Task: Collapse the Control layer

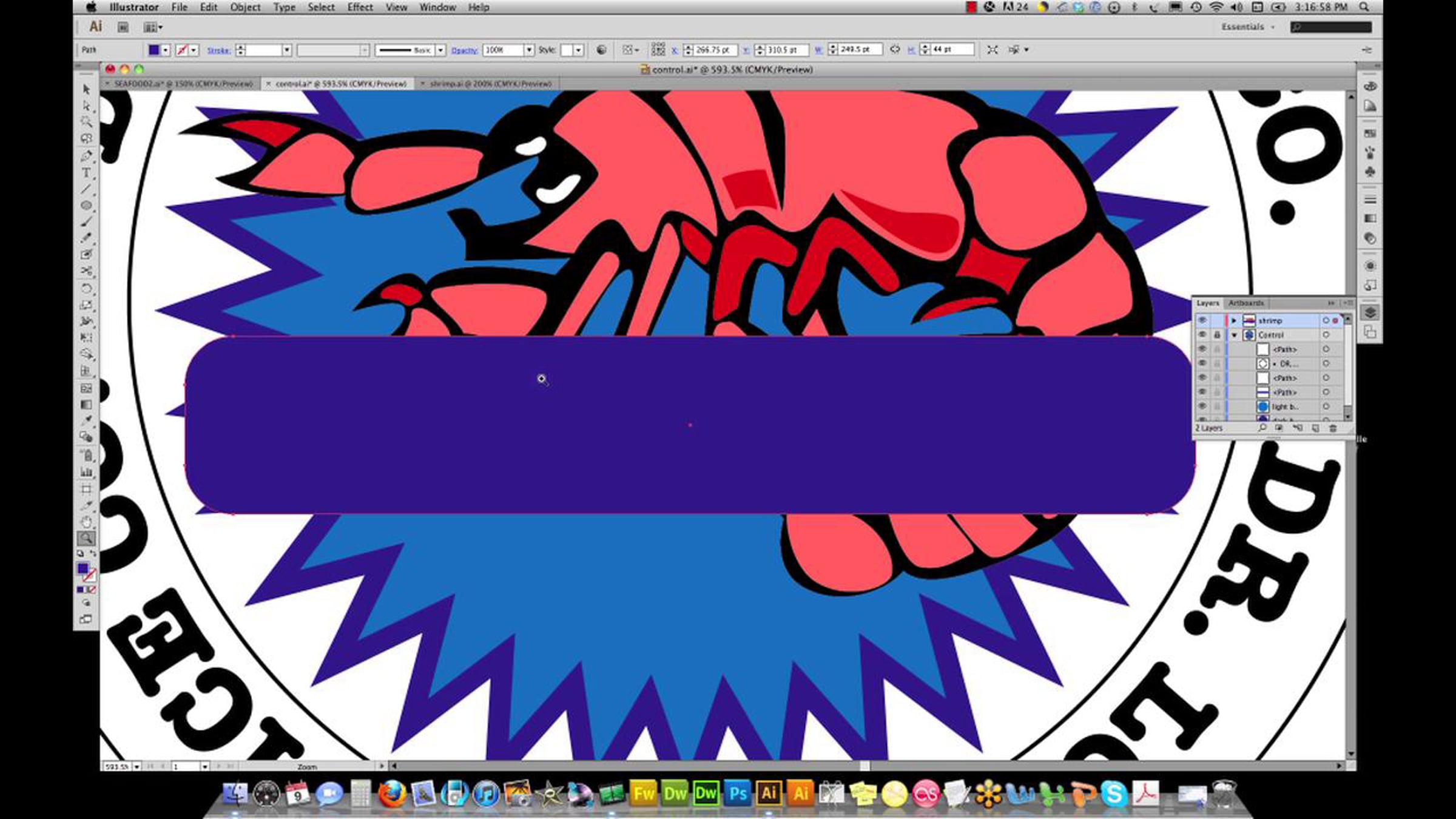Action: pyautogui.click(x=1233, y=335)
